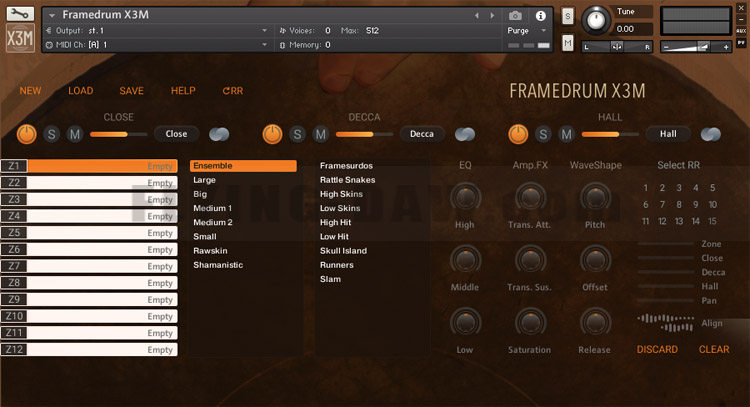Click the Saturation knob
Viewport: 750px width, 407px height.
tap(530, 322)
